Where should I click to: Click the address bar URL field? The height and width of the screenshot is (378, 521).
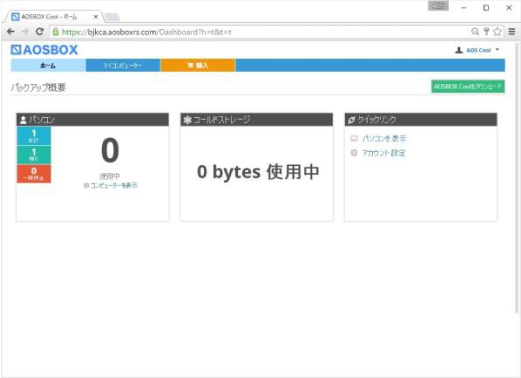(x=260, y=32)
